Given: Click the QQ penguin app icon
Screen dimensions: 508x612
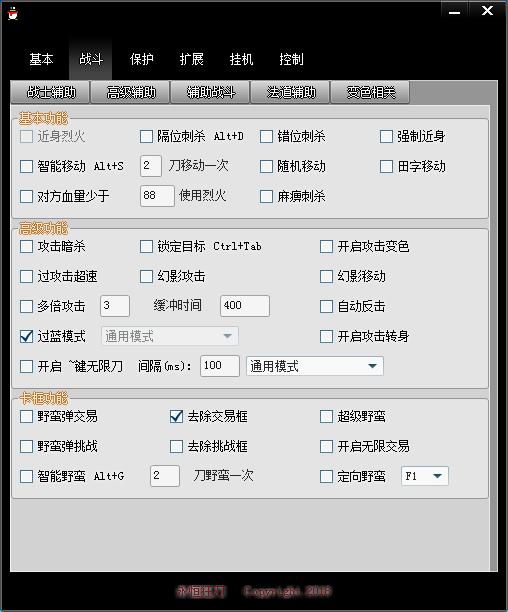Looking at the screenshot, I should click(x=13, y=13).
